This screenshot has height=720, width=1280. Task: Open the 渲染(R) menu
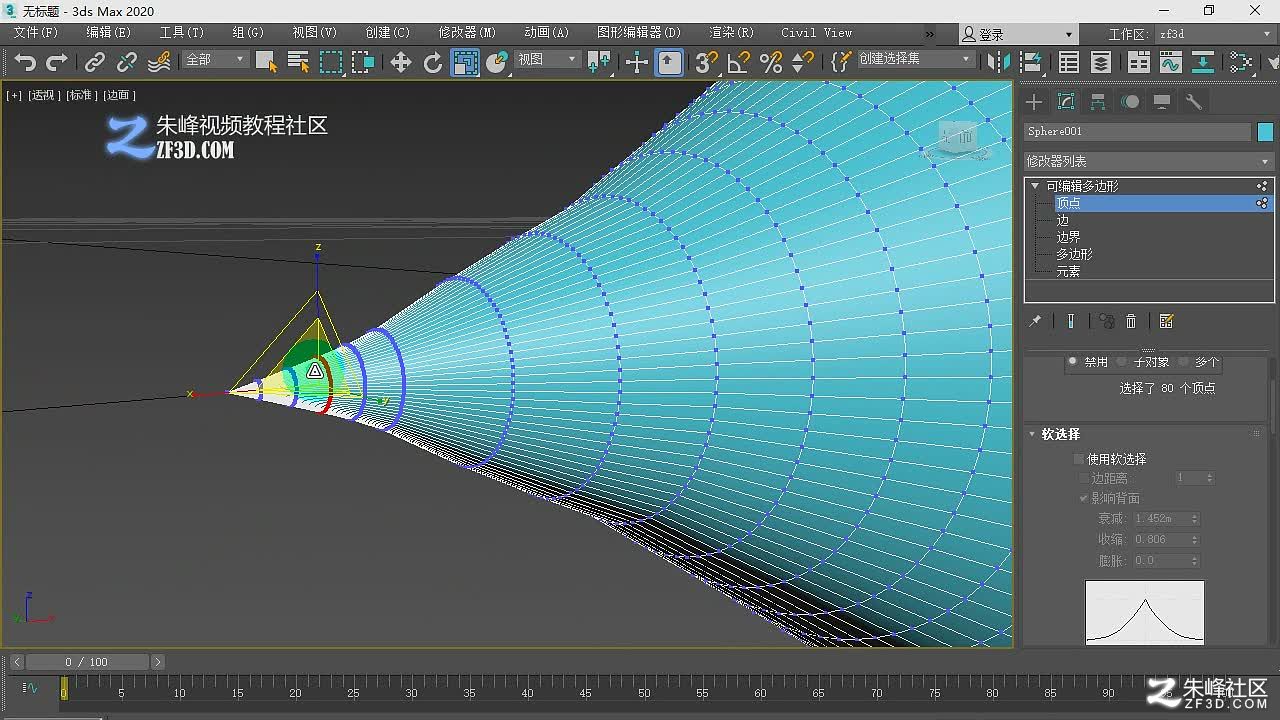tap(731, 33)
